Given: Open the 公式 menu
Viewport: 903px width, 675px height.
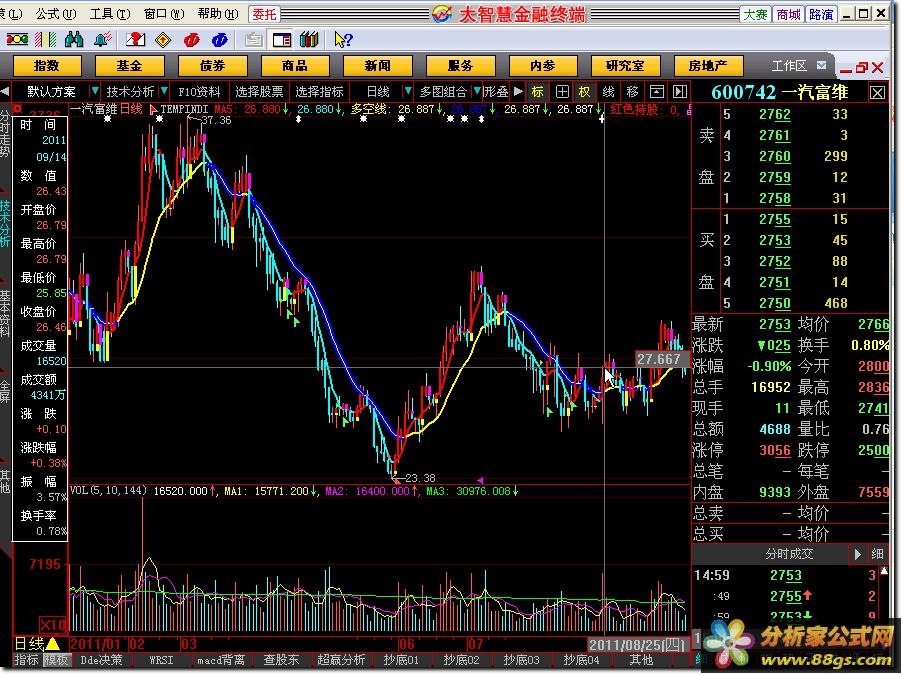Looking at the screenshot, I should coord(55,14).
